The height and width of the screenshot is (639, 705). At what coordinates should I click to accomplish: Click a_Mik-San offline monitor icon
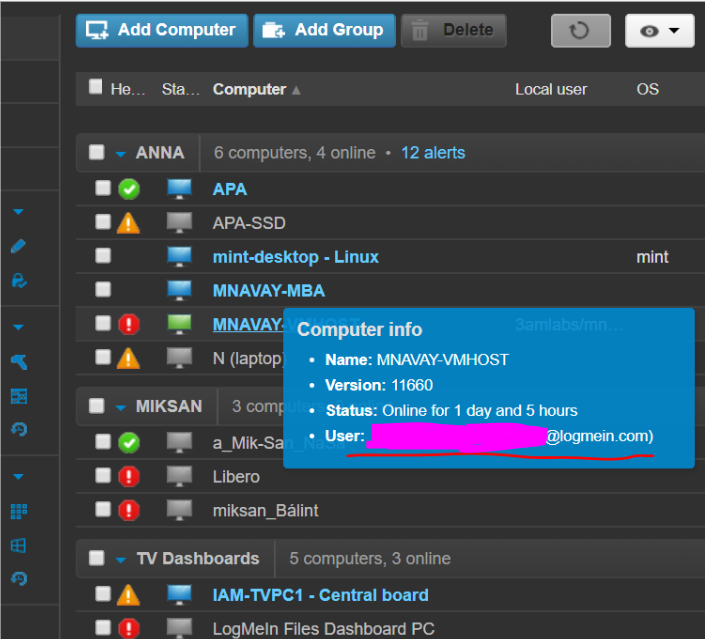[x=179, y=442]
